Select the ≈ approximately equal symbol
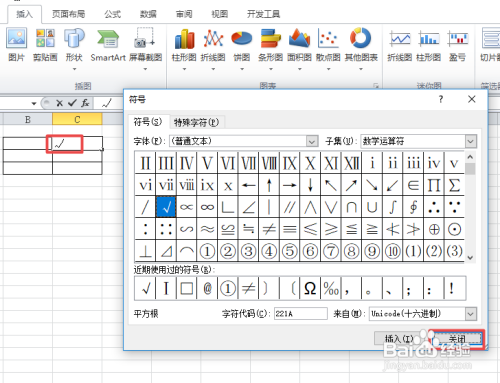 [x=207, y=229]
